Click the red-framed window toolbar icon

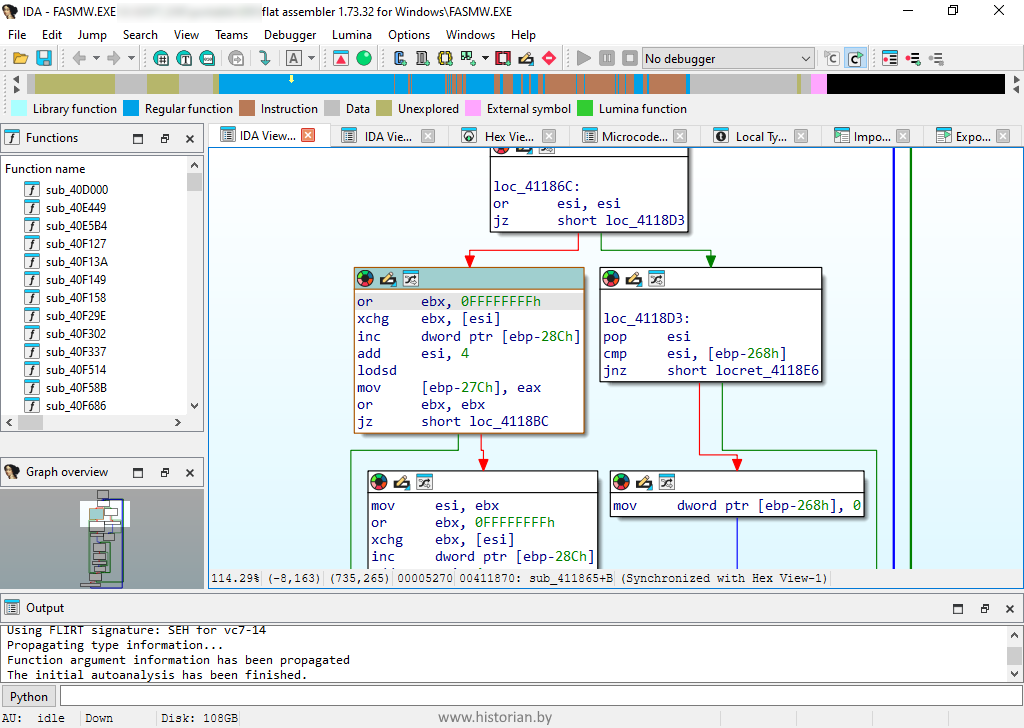click(503, 58)
